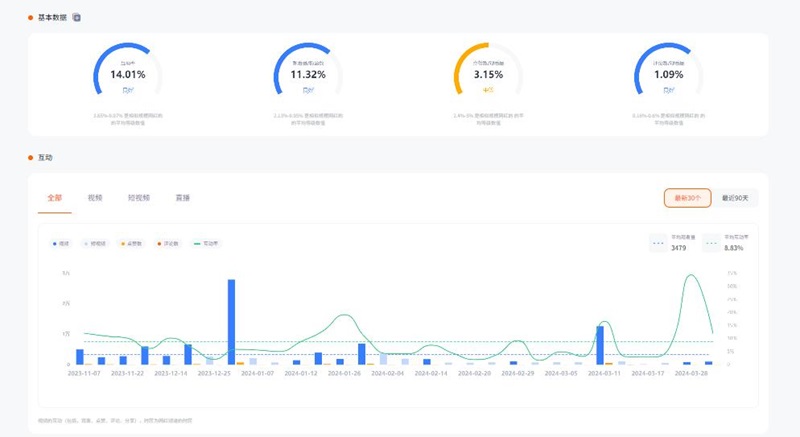Select the 最近90天 range button
This screenshot has height=437, width=800.
tap(735, 198)
